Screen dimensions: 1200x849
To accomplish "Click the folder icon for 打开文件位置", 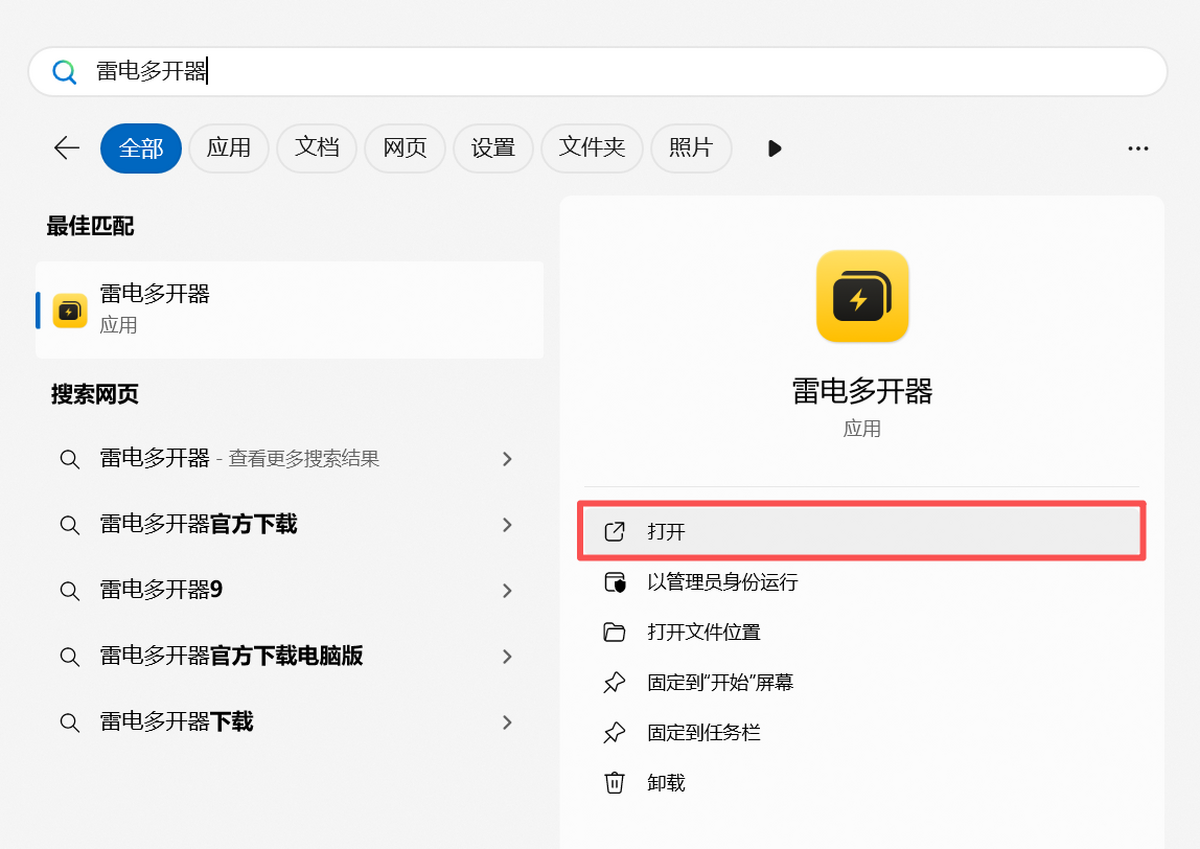I will [614, 632].
